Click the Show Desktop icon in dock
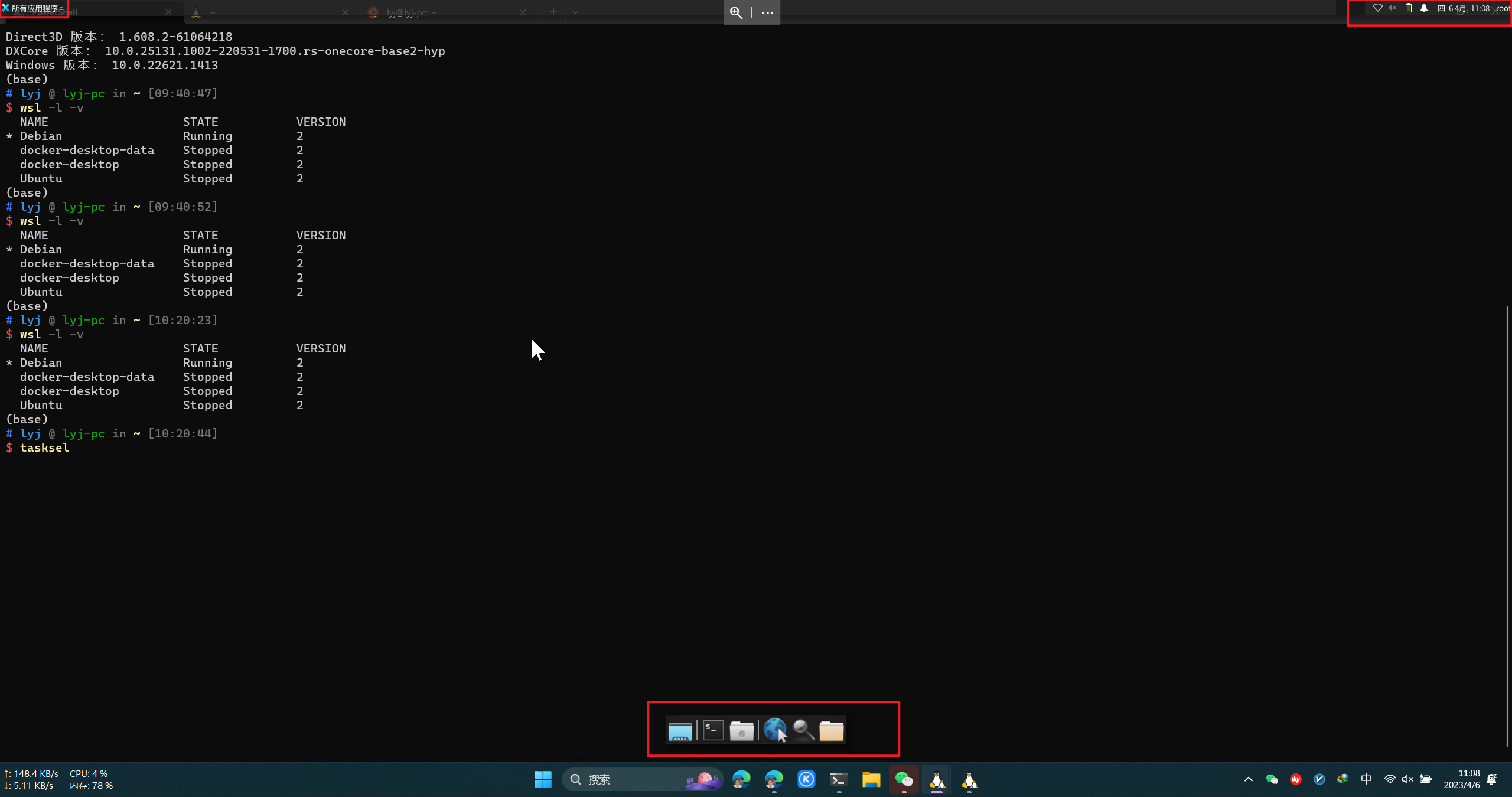 pyautogui.click(x=680, y=731)
